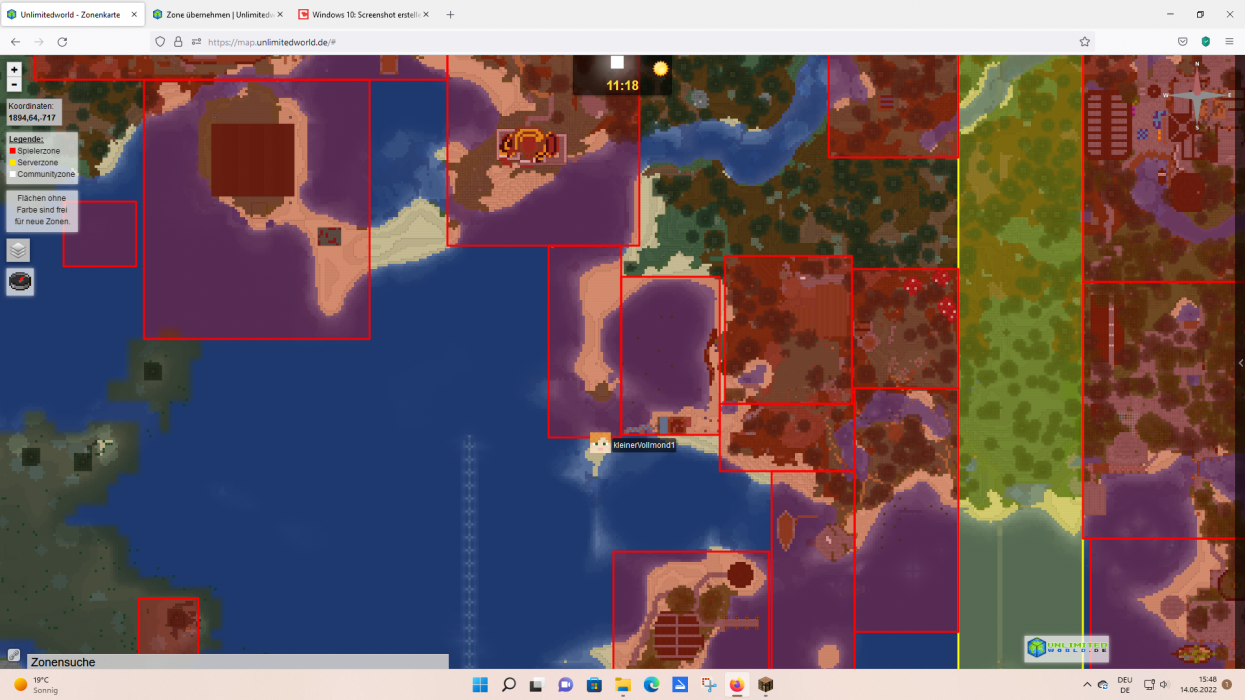Click the yellow Serverzone legend swatch
The width and height of the screenshot is (1245, 700).
point(12,162)
